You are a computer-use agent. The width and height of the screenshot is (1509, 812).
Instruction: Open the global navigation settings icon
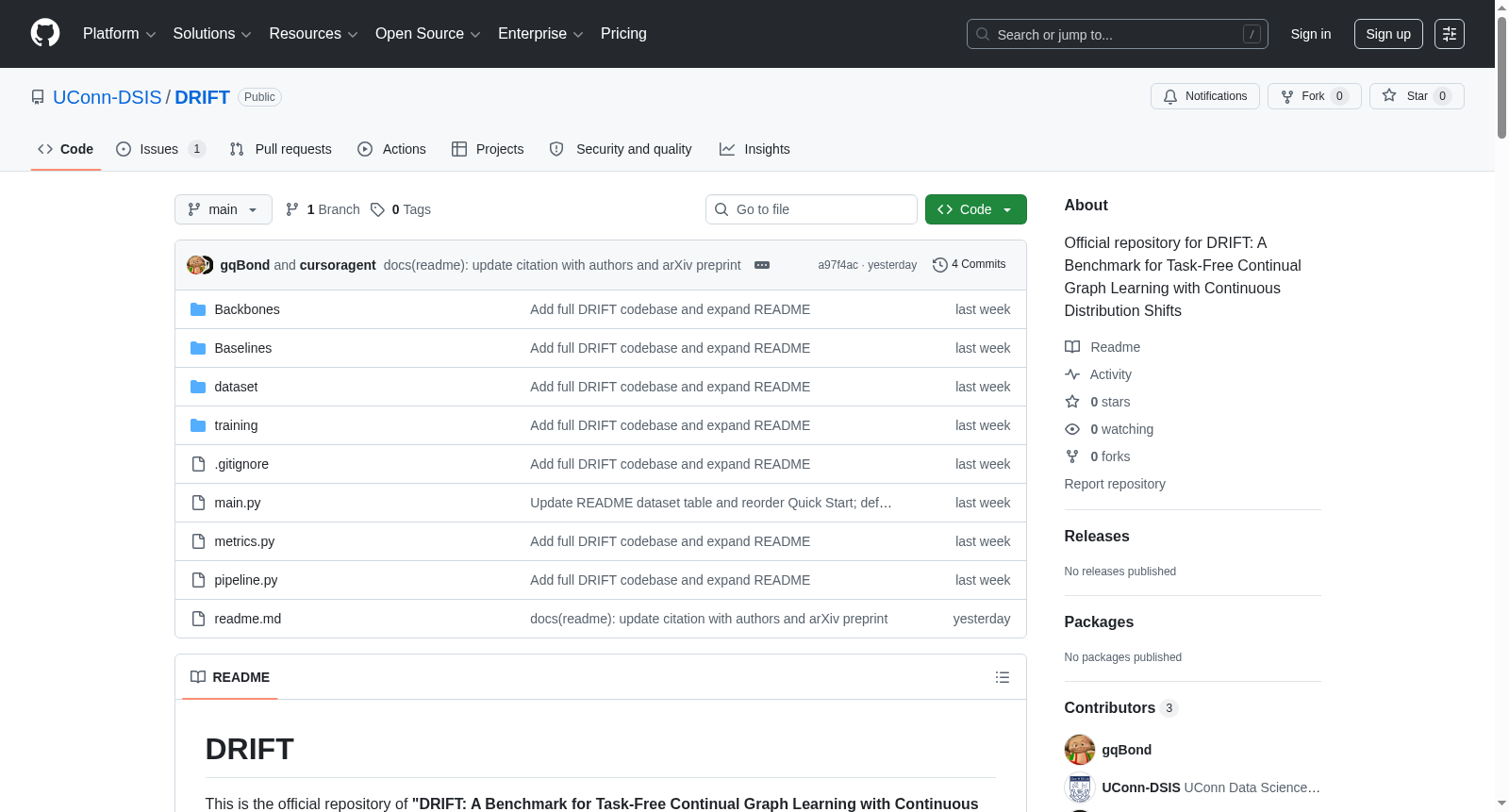[x=1450, y=34]
